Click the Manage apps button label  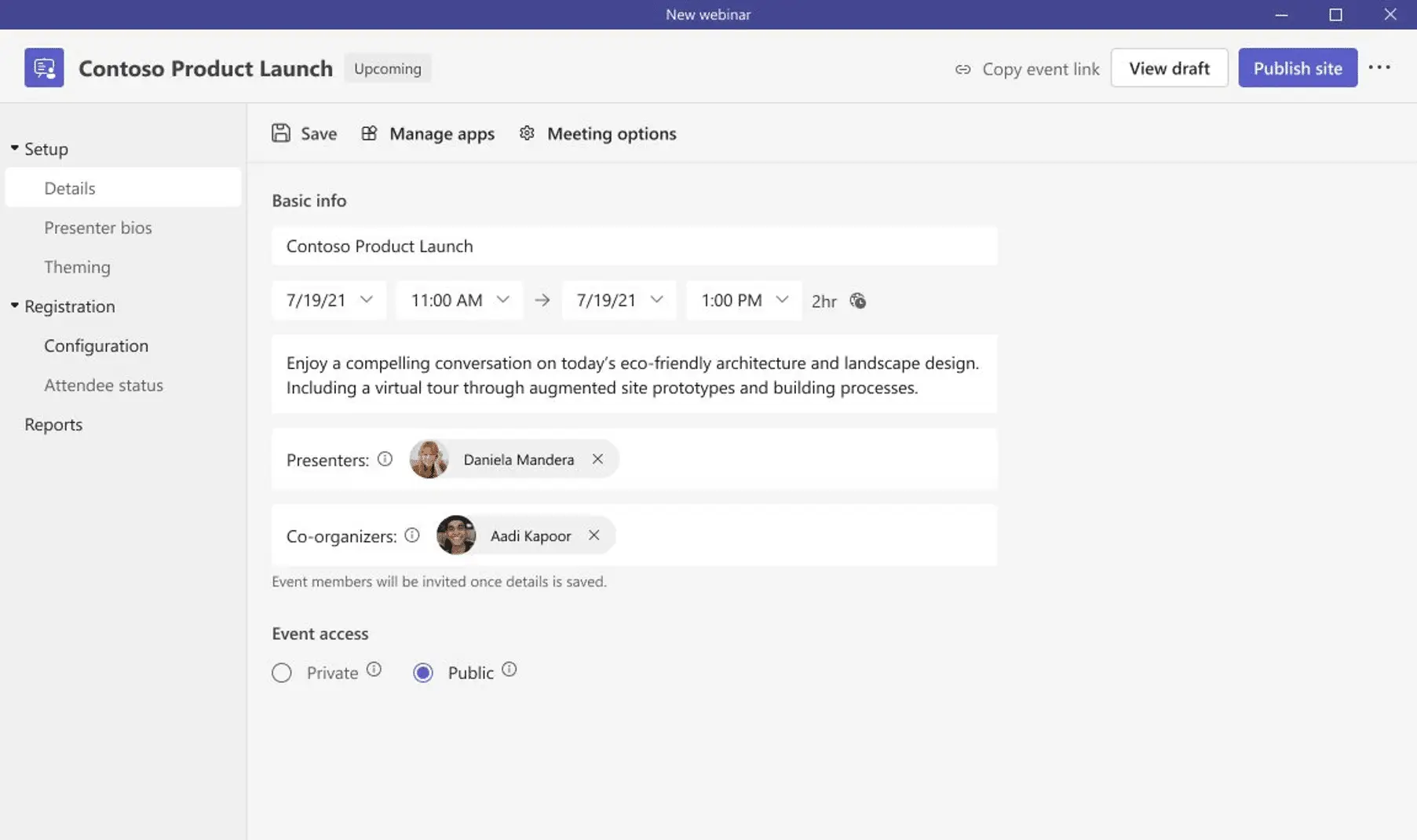click(442, 133)
